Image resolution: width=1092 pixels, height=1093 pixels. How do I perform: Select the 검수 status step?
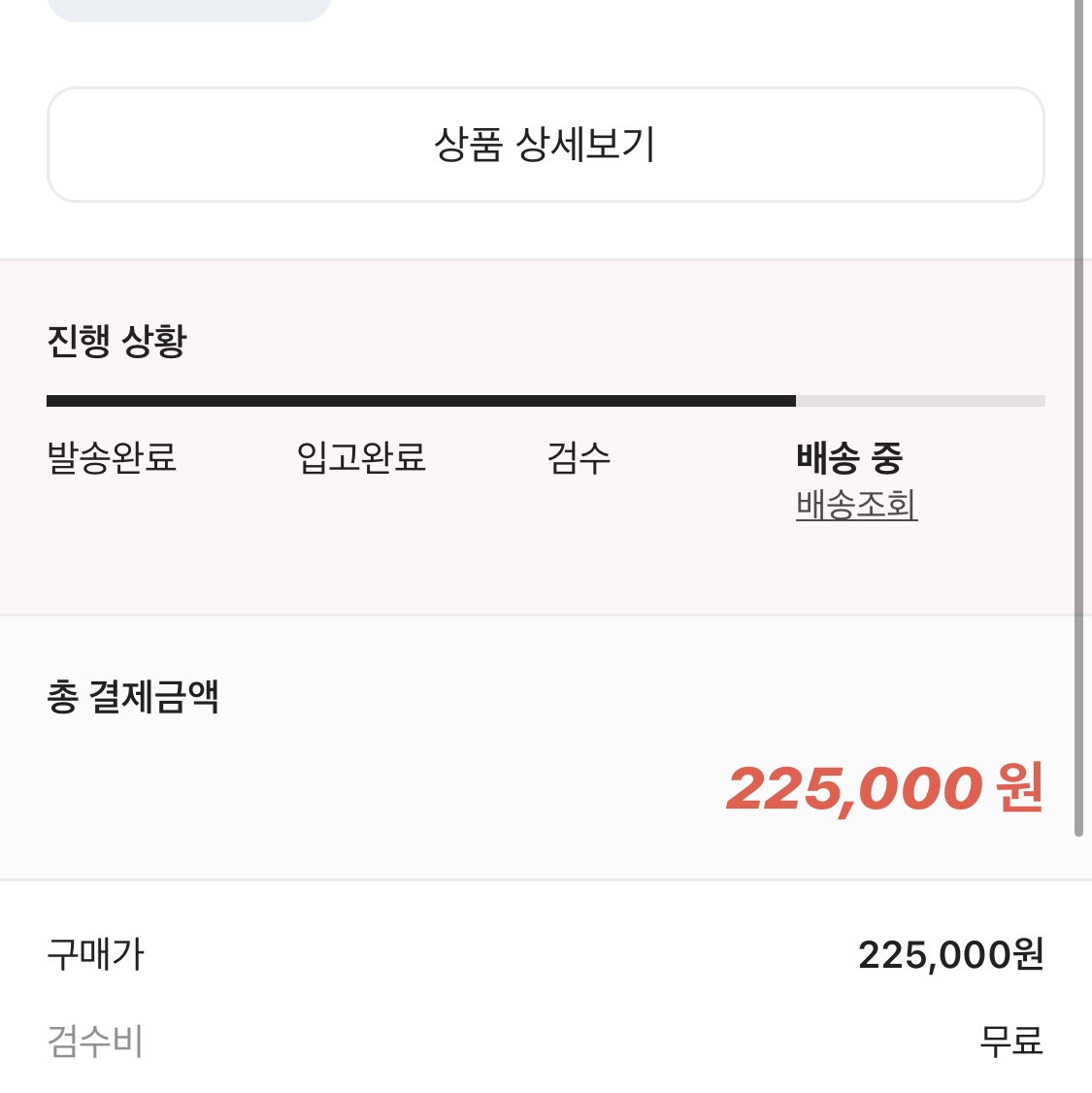pos(579,458)
